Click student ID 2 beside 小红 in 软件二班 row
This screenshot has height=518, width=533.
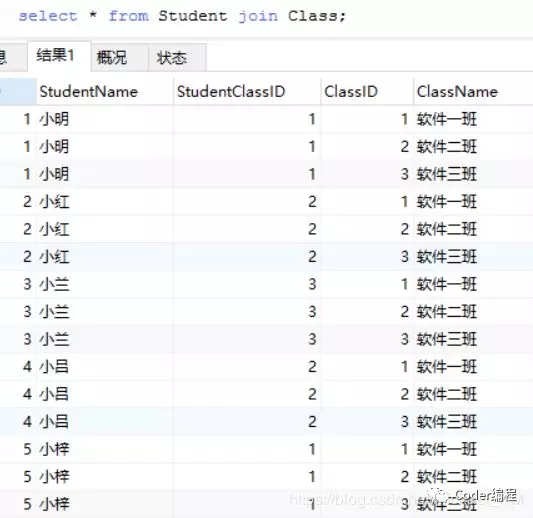coord(27,229)
